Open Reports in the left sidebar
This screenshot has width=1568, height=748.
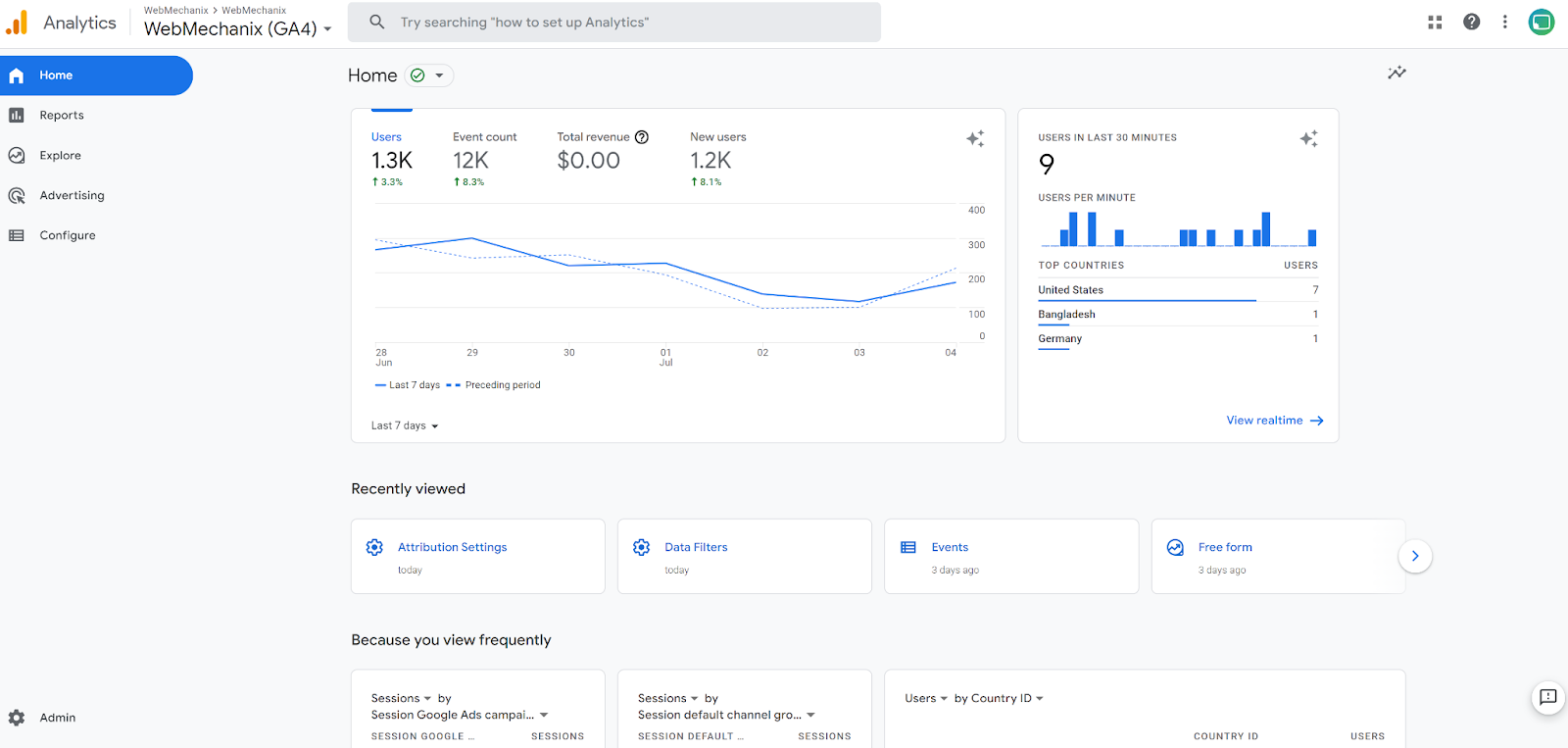(61, 116)
